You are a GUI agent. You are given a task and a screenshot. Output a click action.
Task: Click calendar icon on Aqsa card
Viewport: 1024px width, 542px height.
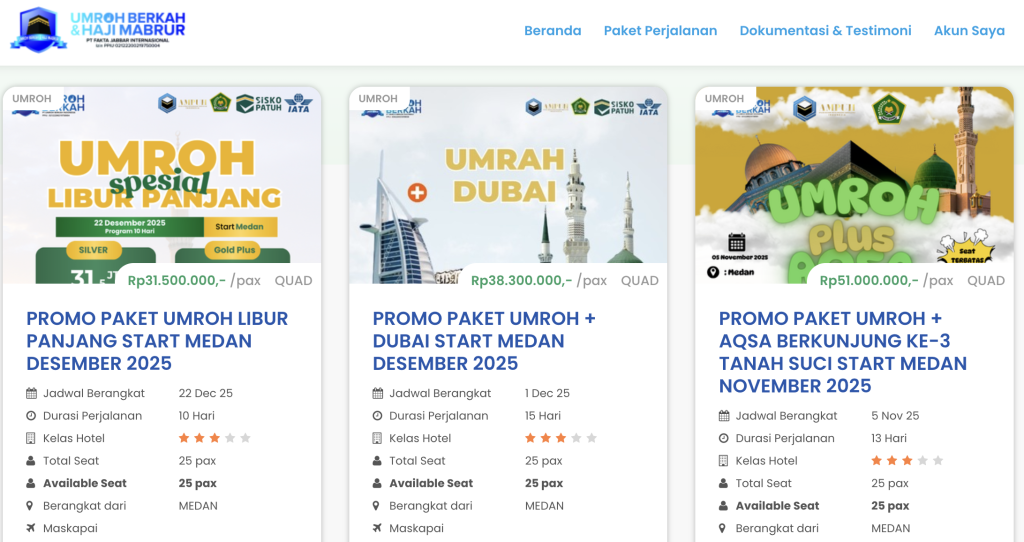[x=724, y=416]
